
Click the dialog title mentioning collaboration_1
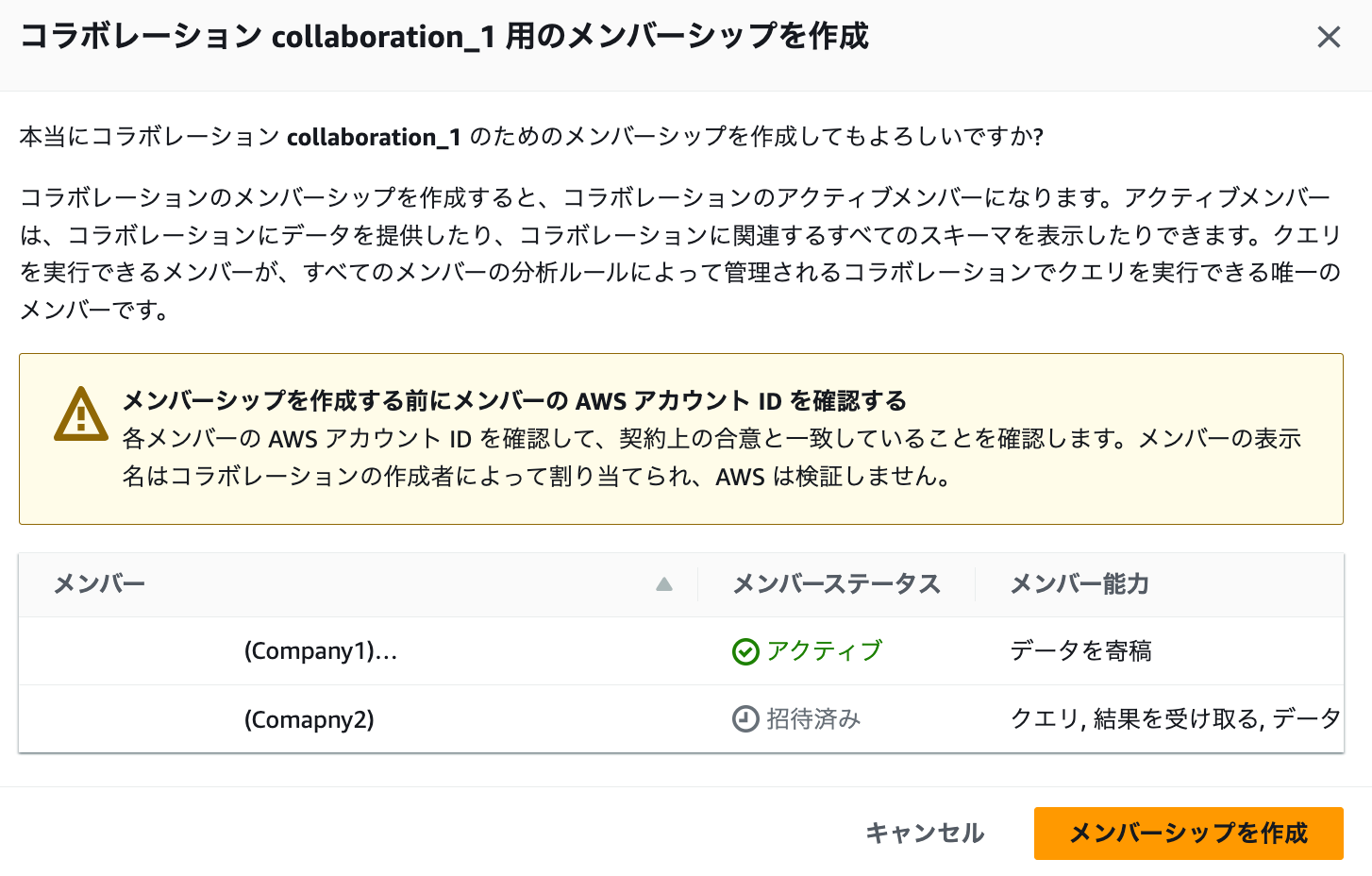pos(443,37)
